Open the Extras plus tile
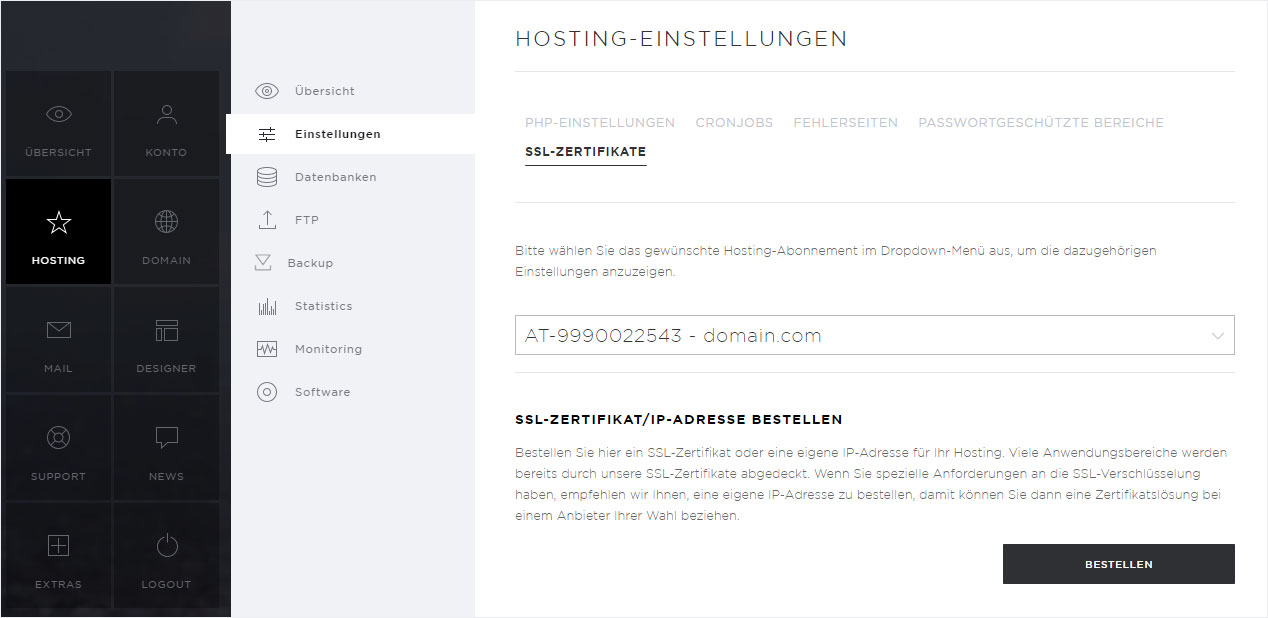1268x618 pixels. click(x=58, y=556)
